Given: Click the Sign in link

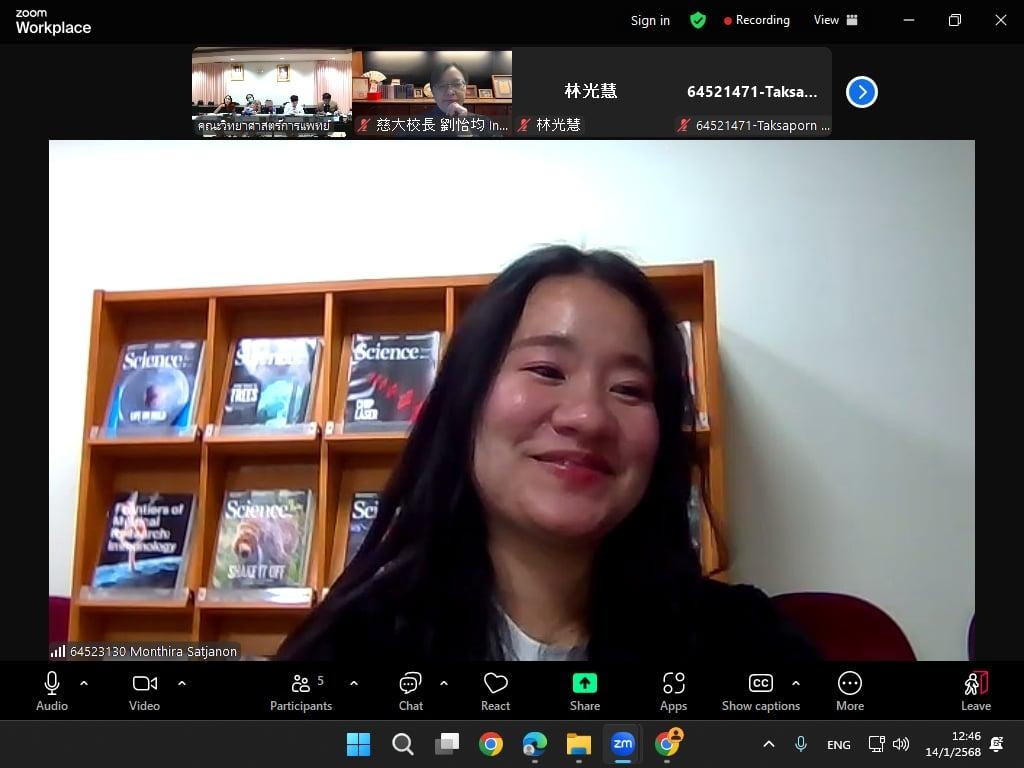Looking at the screenshot, I should pos(650,20).
